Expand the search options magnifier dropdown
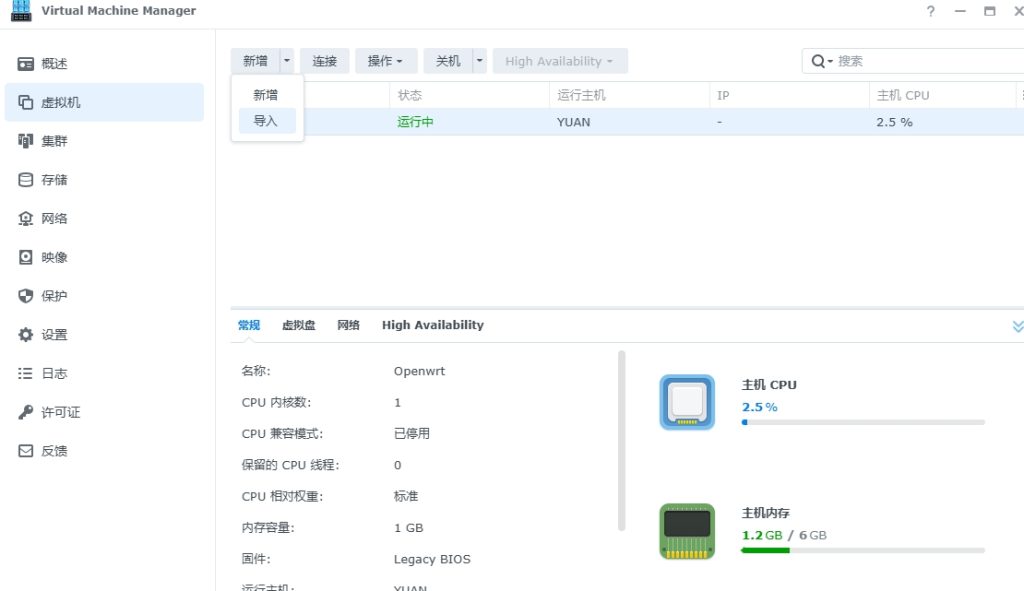The height and width of the screenshot is (591, 1024). click(x=822, y=61)
